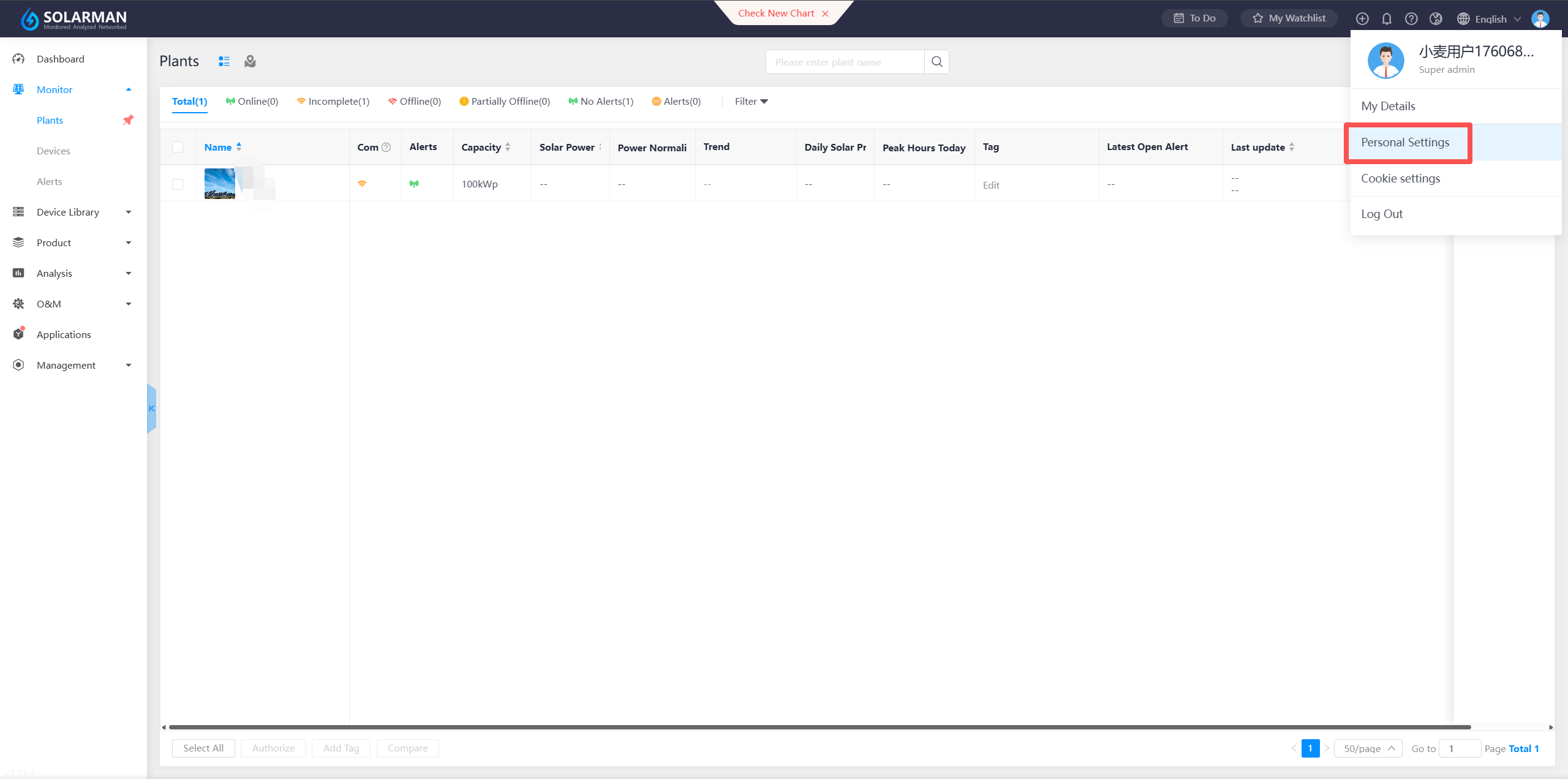Click the horizontal table scrollbar
The width and height of the screenshot is (1568, 779).
pos(820,727)
